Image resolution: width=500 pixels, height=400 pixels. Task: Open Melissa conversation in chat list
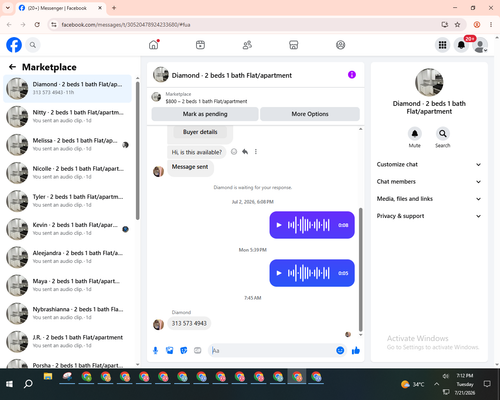(x=67, y=145)
